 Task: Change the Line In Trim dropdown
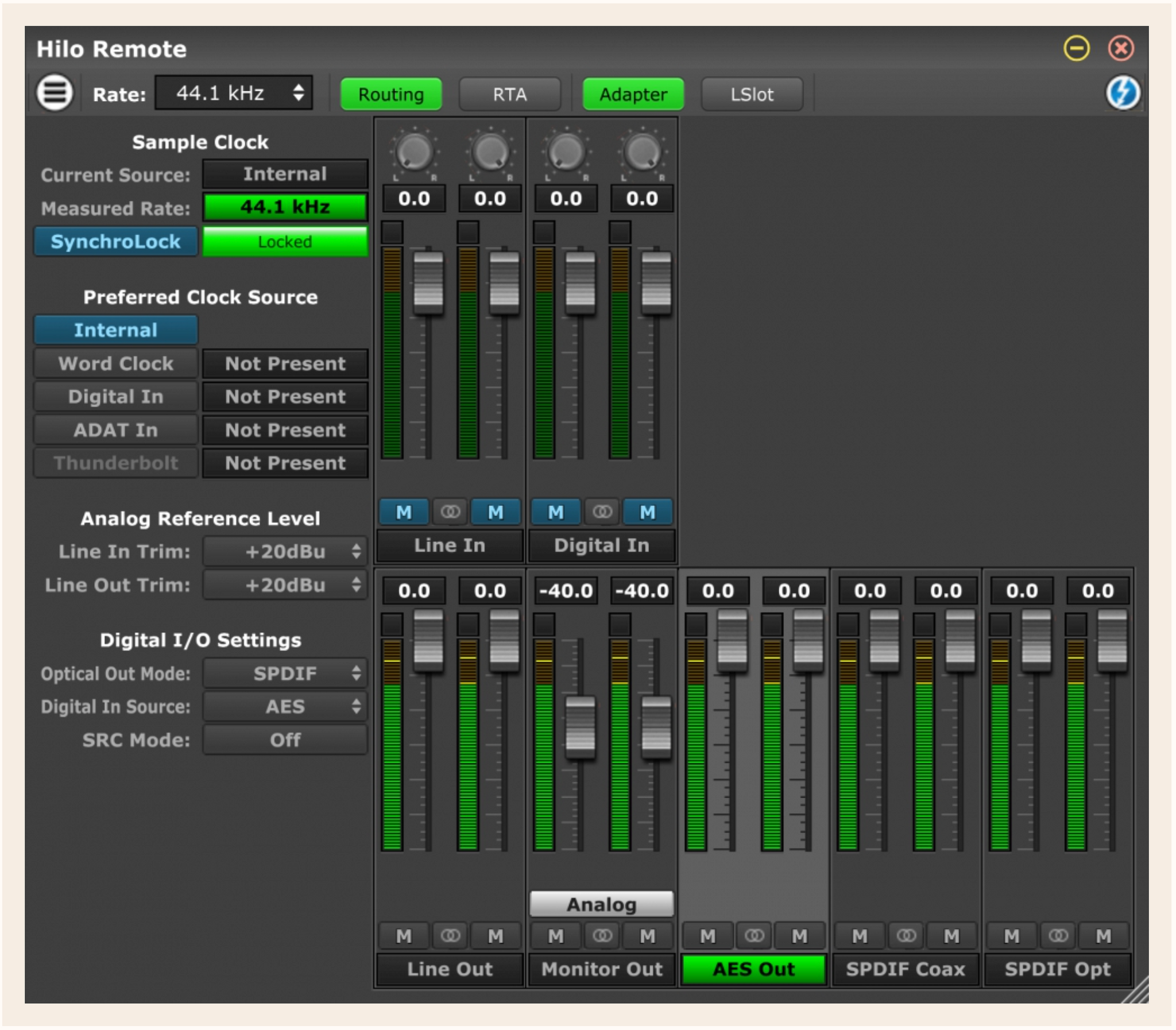point(284,551)
